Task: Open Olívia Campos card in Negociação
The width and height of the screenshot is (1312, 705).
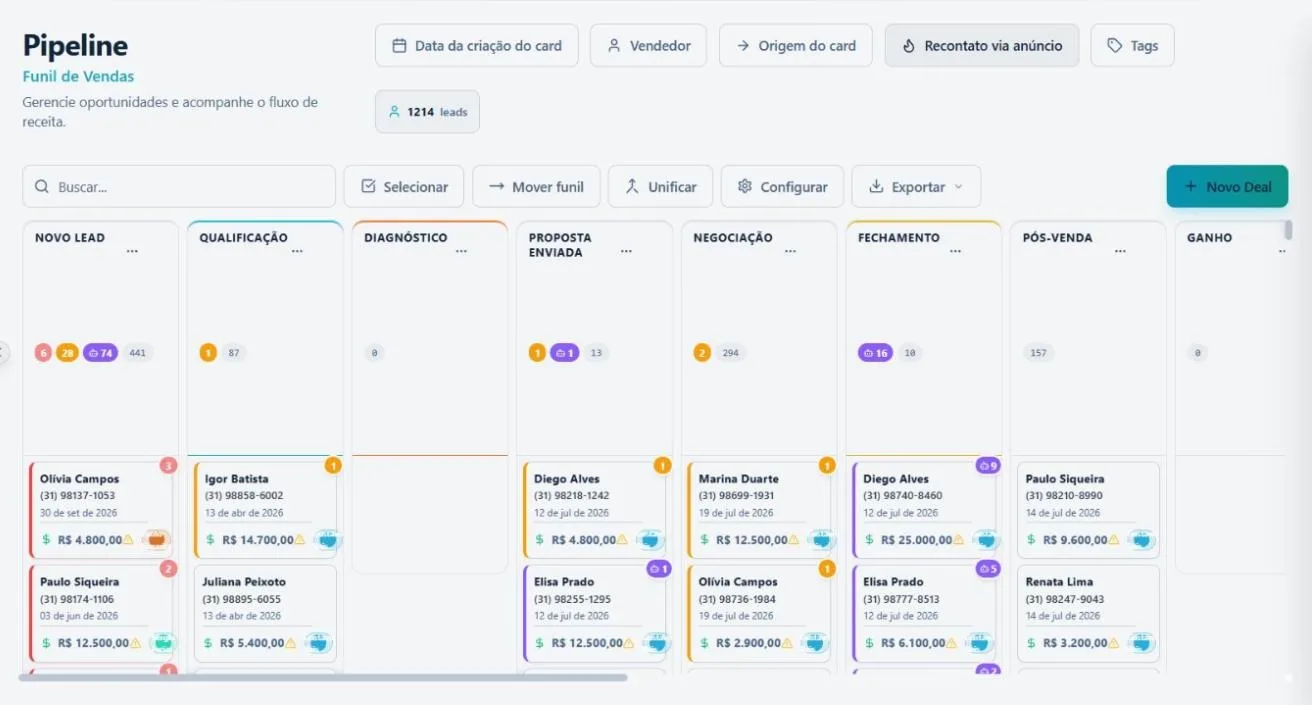Action: coord(761,613)
